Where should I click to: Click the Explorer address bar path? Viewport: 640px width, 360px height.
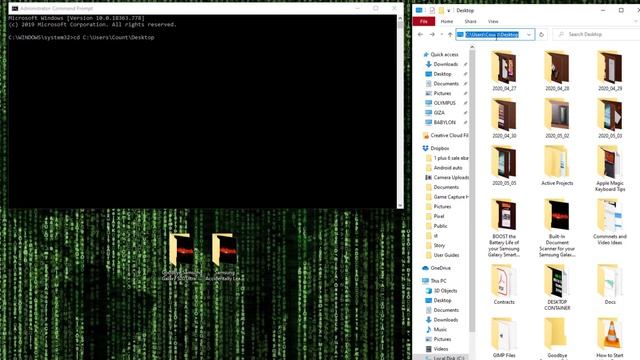coord(491,35)
